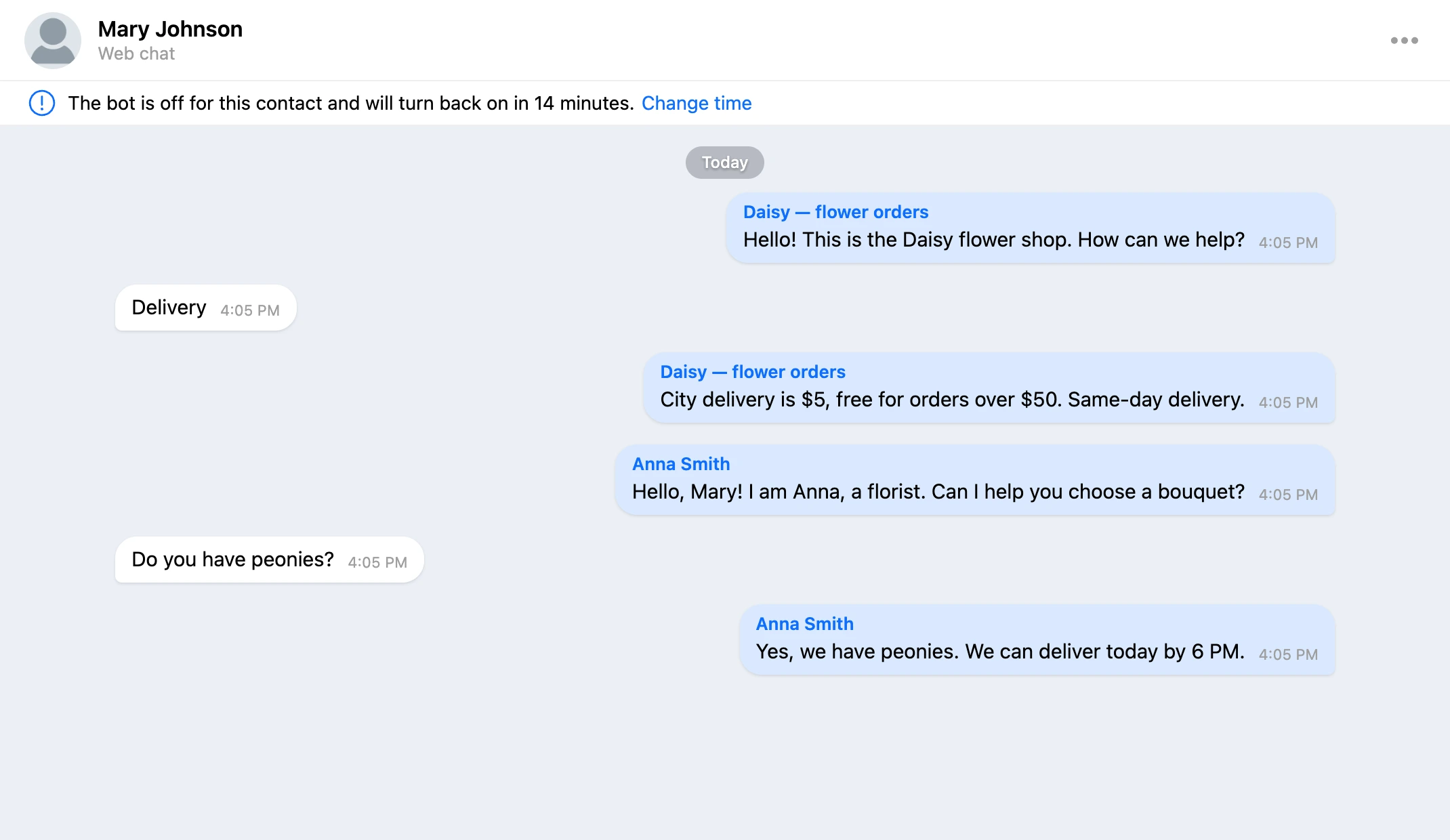Click Mary Johnson's avatar picture
Screen dimensions: 1450x840
pos(53,41)
